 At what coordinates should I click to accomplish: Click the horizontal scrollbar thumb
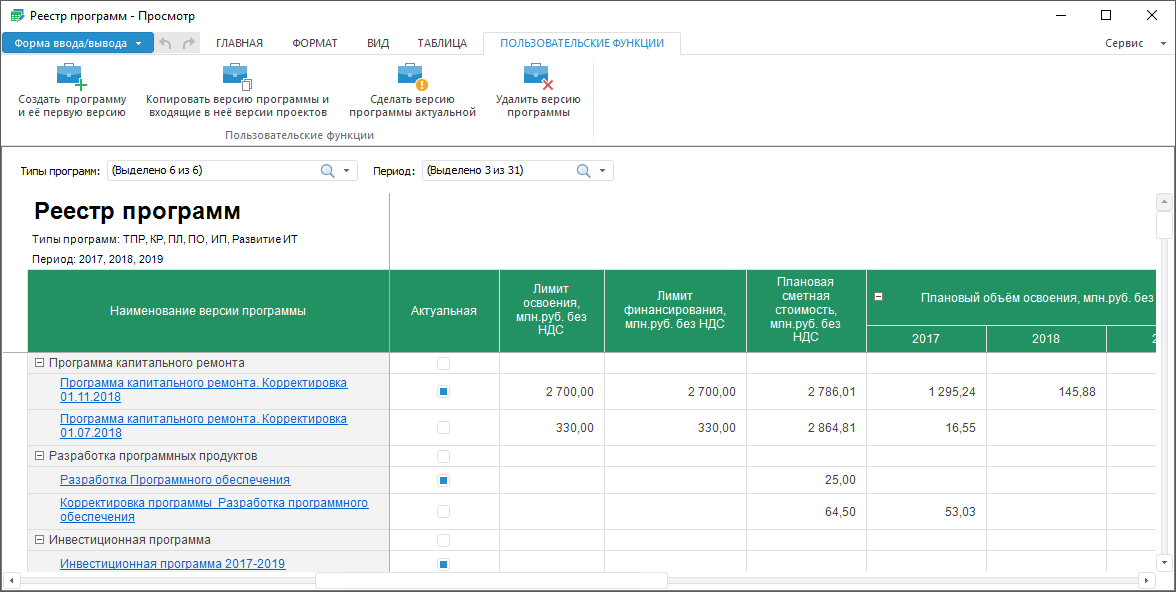coord(490,581)
